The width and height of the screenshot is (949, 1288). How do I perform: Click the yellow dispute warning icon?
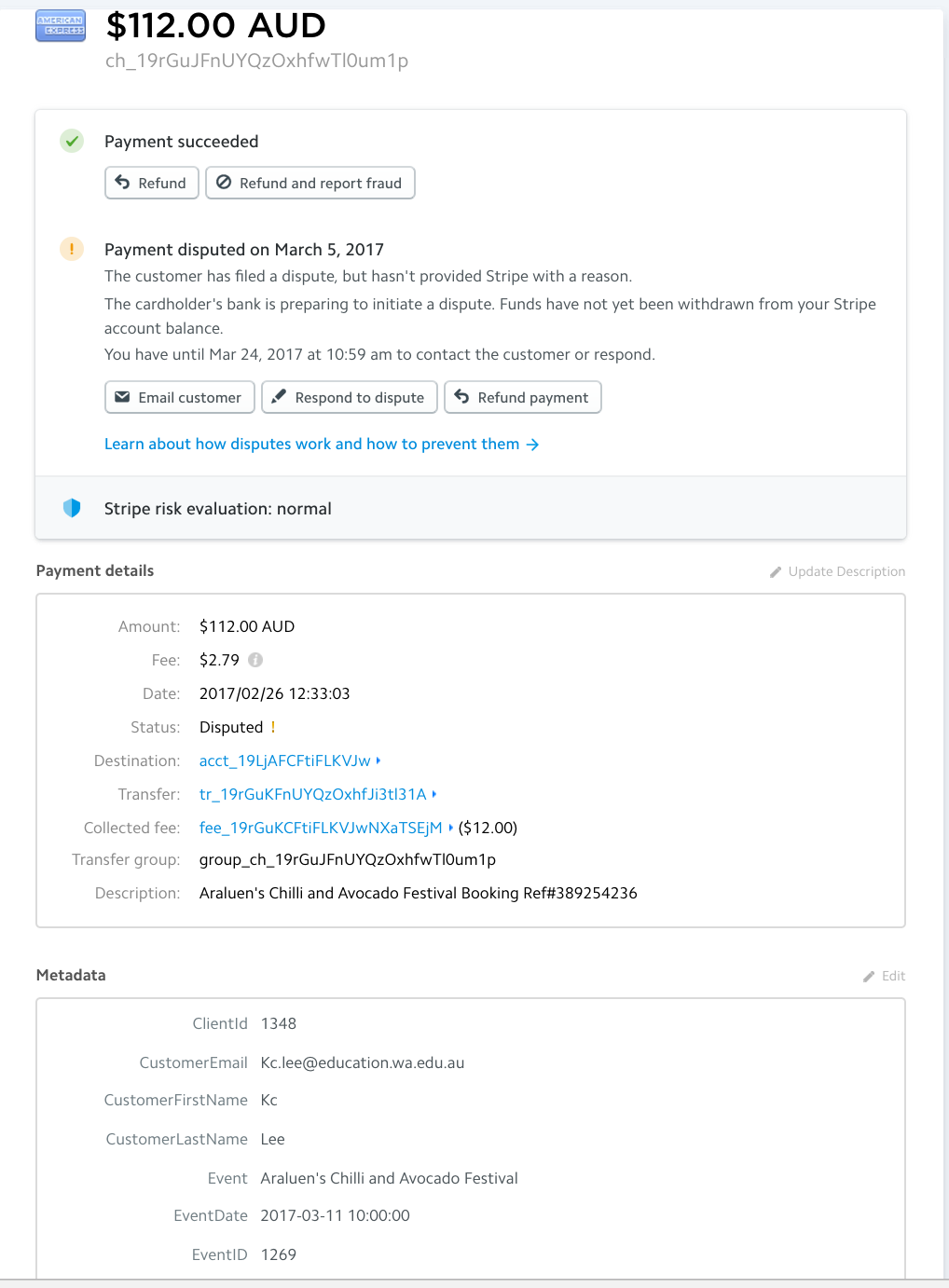click(72, 249)
